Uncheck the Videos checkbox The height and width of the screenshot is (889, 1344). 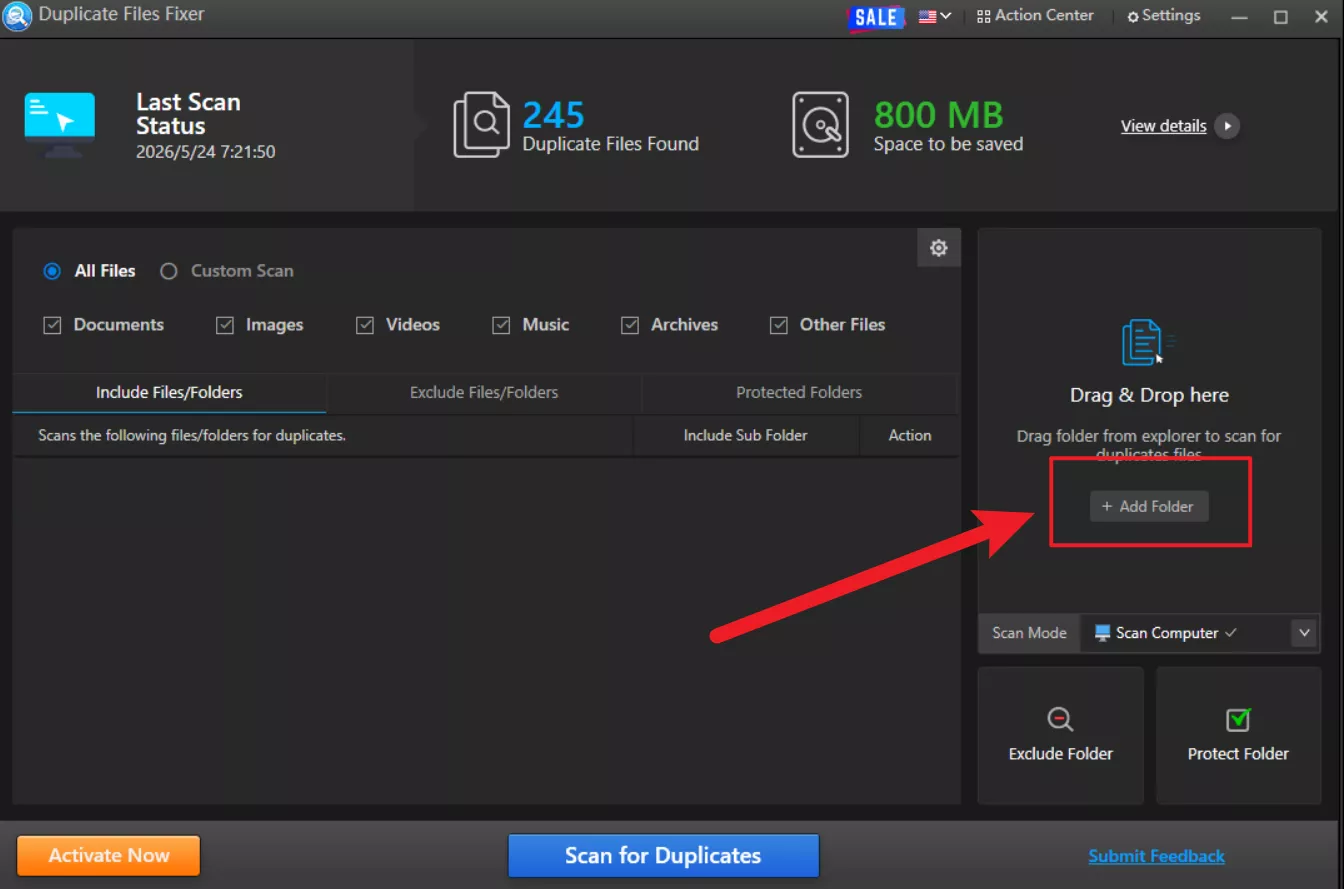[x=365, y=325]
